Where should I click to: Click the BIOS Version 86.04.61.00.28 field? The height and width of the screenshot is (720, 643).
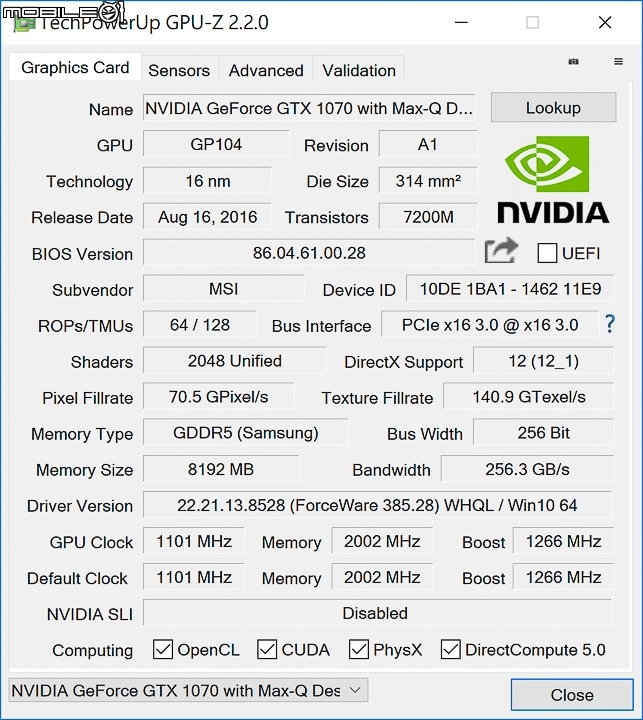pyautogui.click(x=309, y=253)
